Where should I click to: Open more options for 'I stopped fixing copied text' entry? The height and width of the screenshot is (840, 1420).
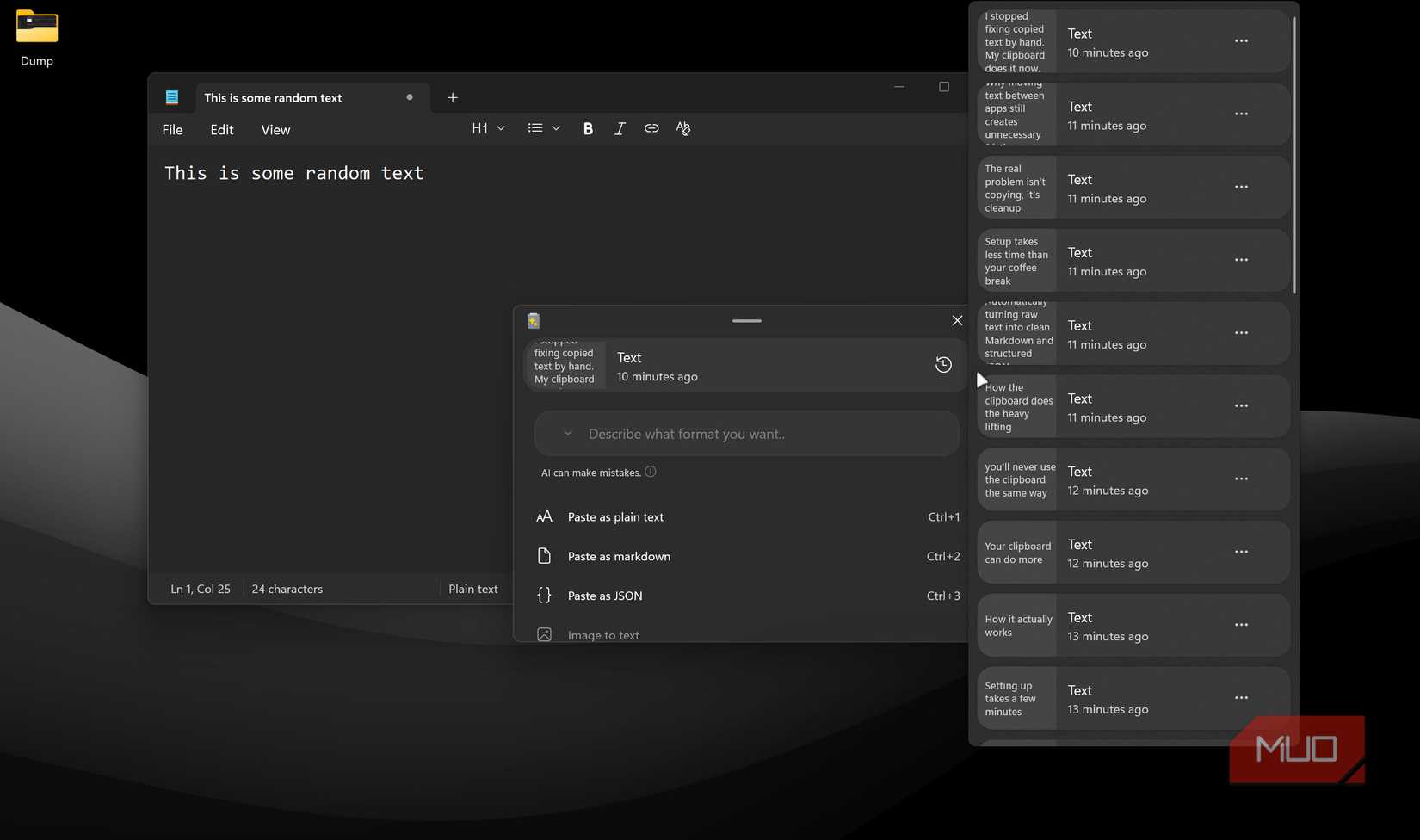(1241, 41)
